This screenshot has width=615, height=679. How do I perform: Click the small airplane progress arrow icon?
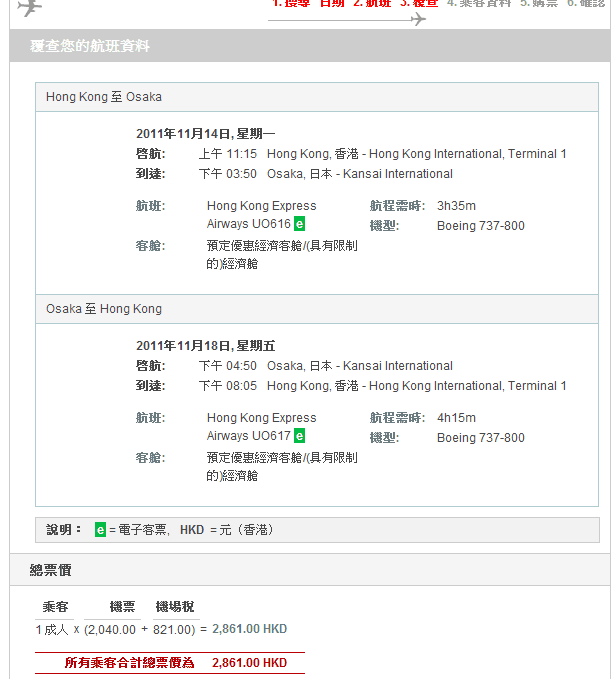coord(417,19)
